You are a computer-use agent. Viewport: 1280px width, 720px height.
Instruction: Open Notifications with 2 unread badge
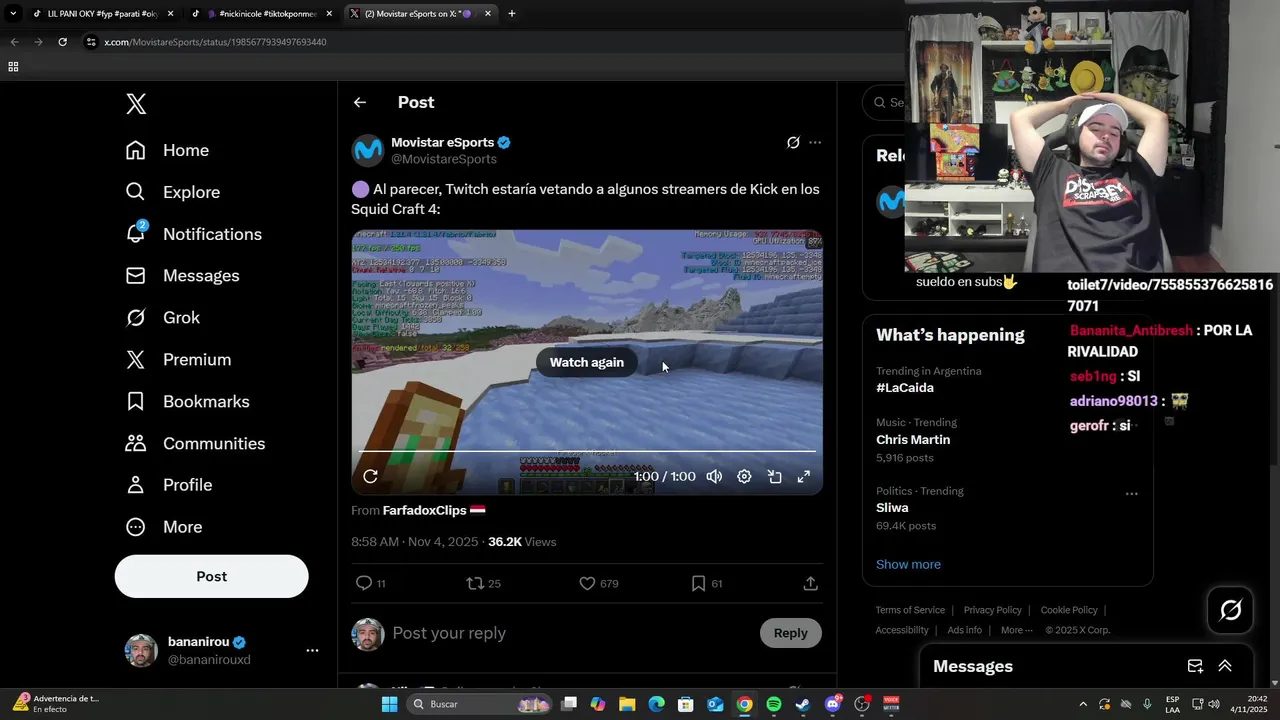194,234
